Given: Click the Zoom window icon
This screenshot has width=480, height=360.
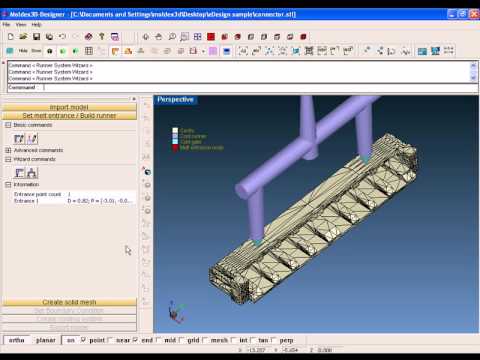Looking at the screenshot, I should click(x=184, y=37).
